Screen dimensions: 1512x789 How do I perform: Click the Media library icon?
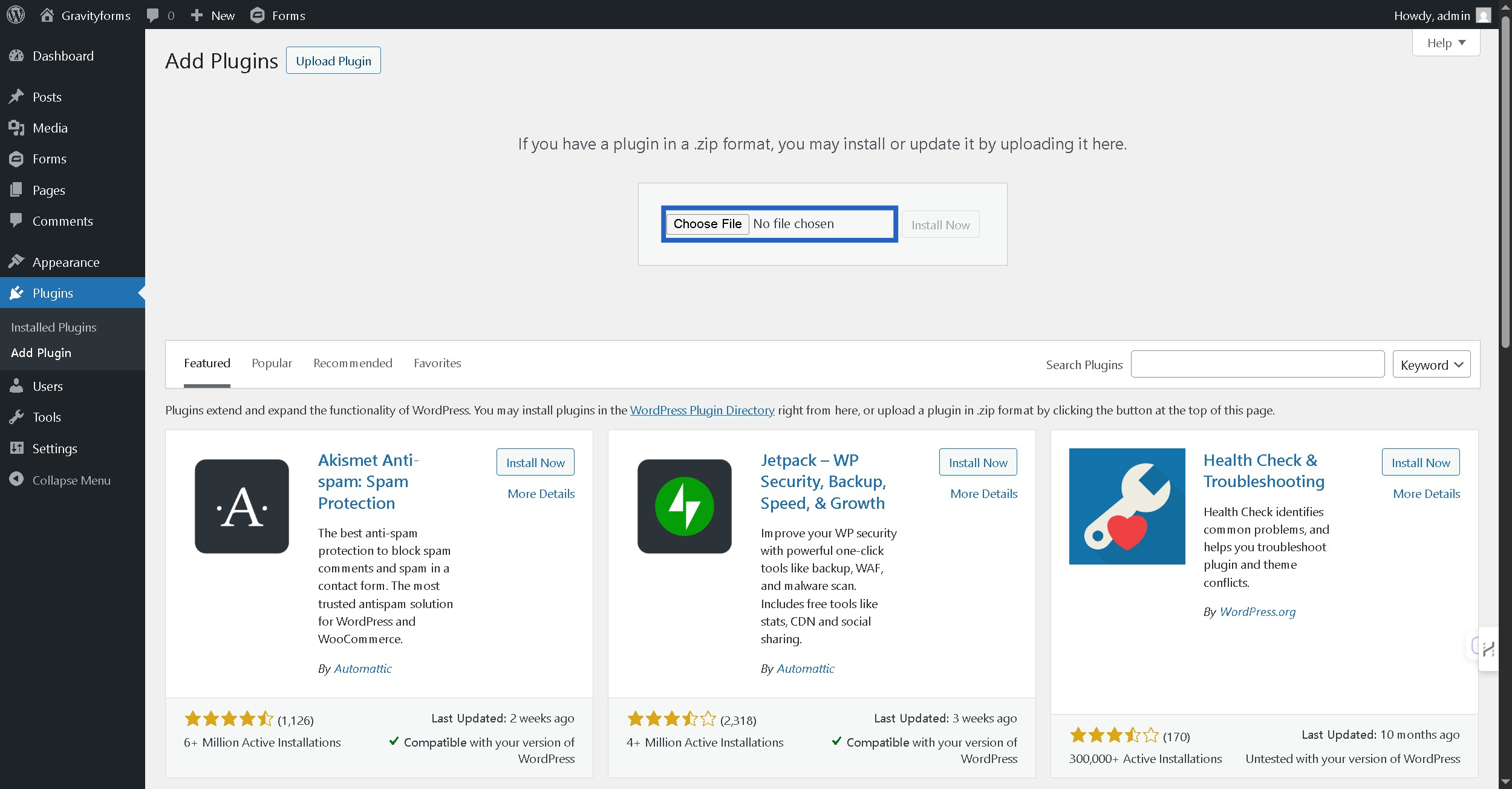point(16,128)
